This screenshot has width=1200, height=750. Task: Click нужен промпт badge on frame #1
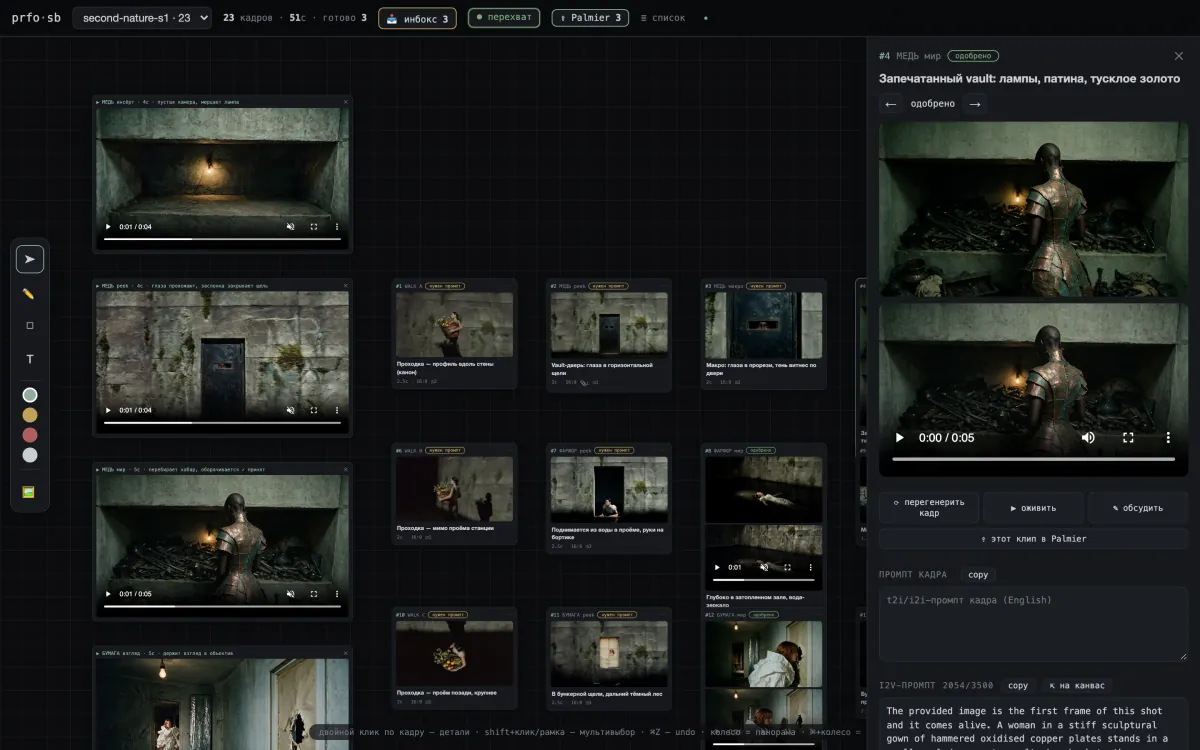pos(446,286)
